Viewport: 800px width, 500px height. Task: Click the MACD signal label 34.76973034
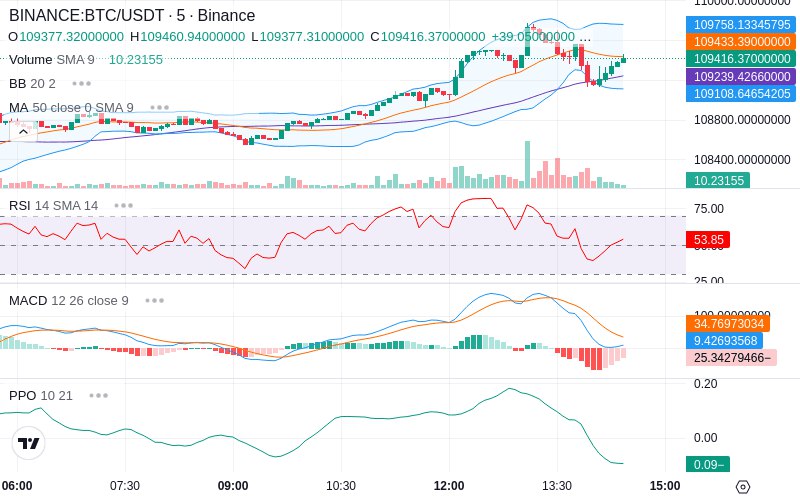(728, 323)
